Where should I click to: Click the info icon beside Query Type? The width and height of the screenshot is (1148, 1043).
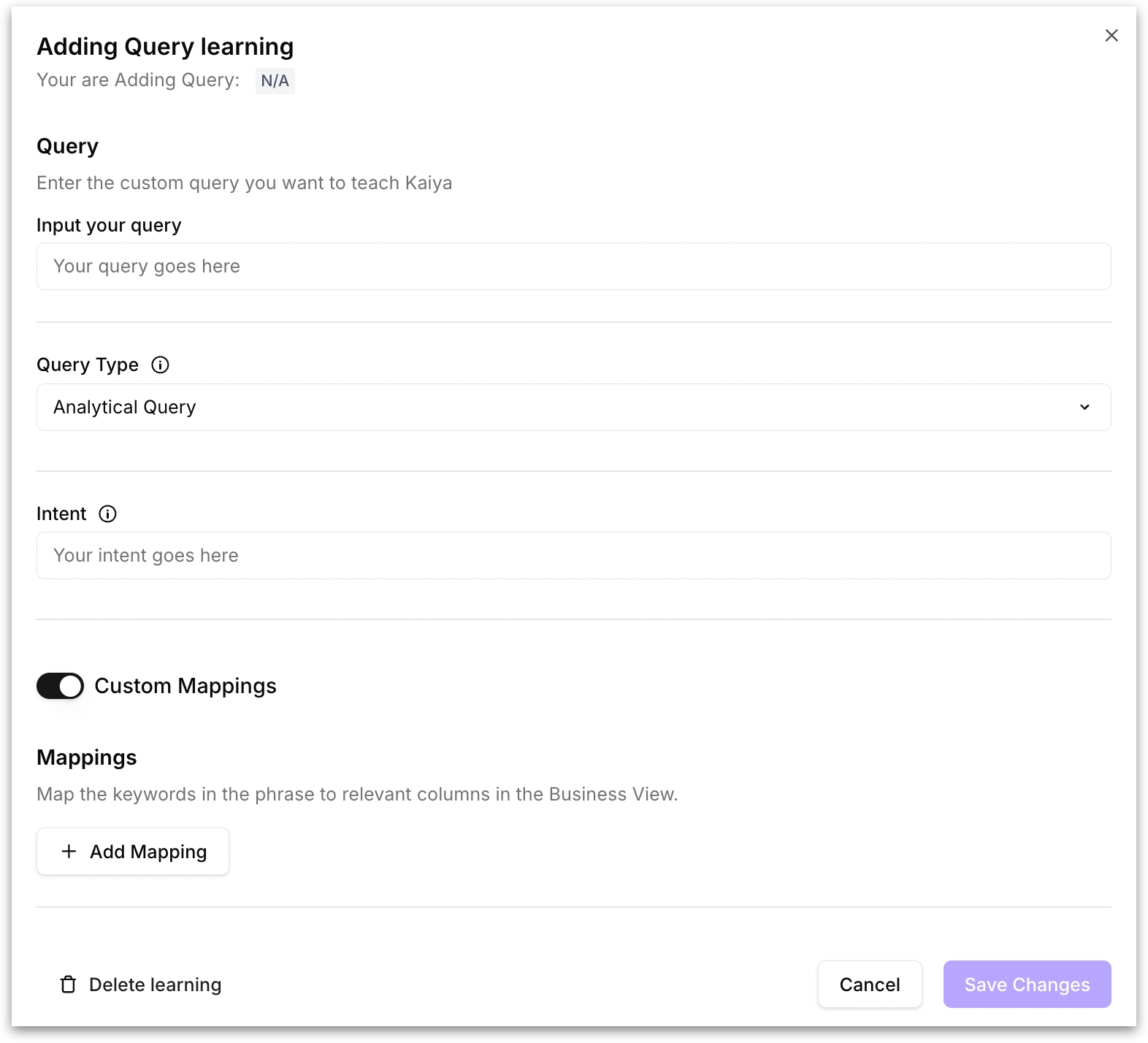pyautogui.click(x=160, y=365)
